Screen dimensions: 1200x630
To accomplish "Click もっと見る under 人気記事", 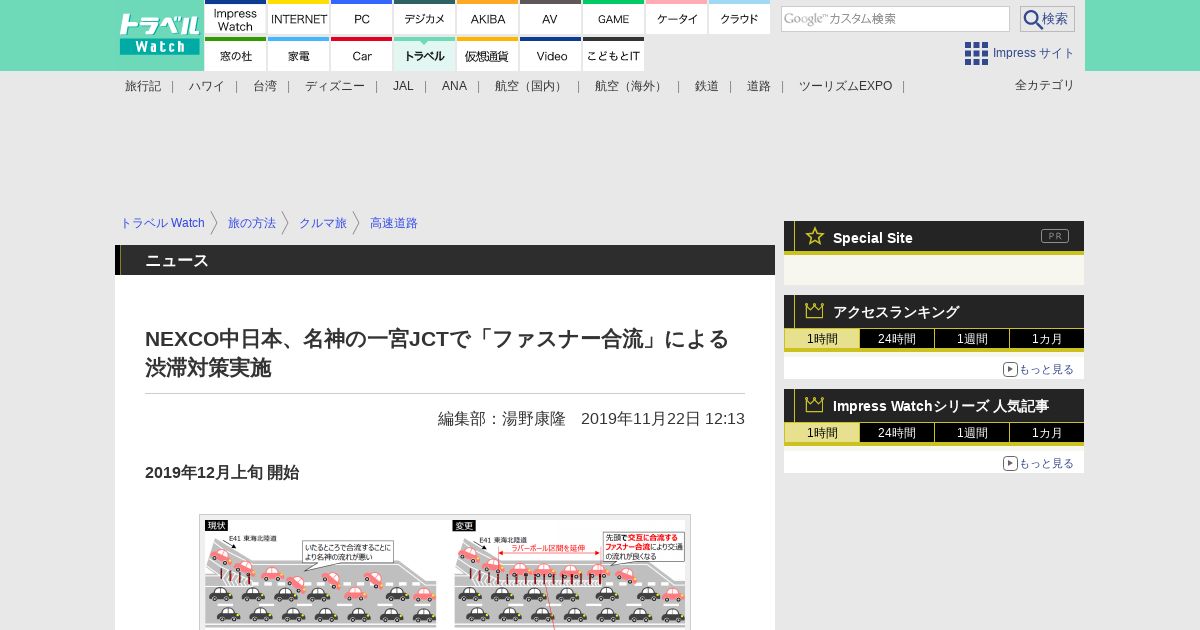I will coord(1038,463).
